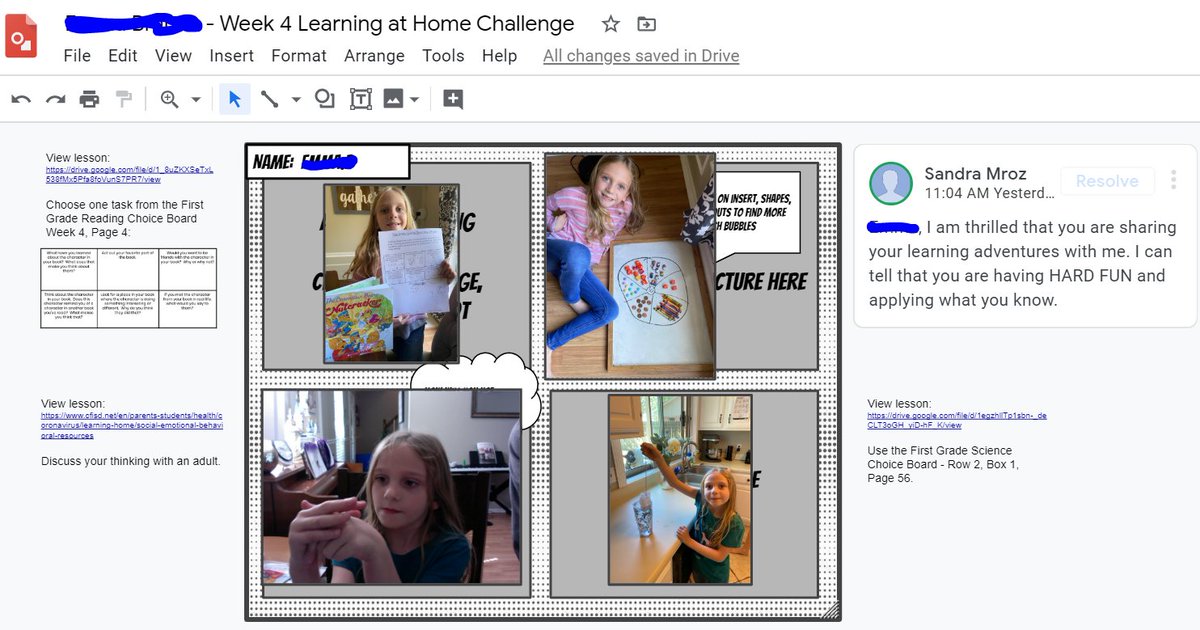Click All changes saved in Drive
The width and height of the screenshot is (1200, 630).
coord(641,56)
